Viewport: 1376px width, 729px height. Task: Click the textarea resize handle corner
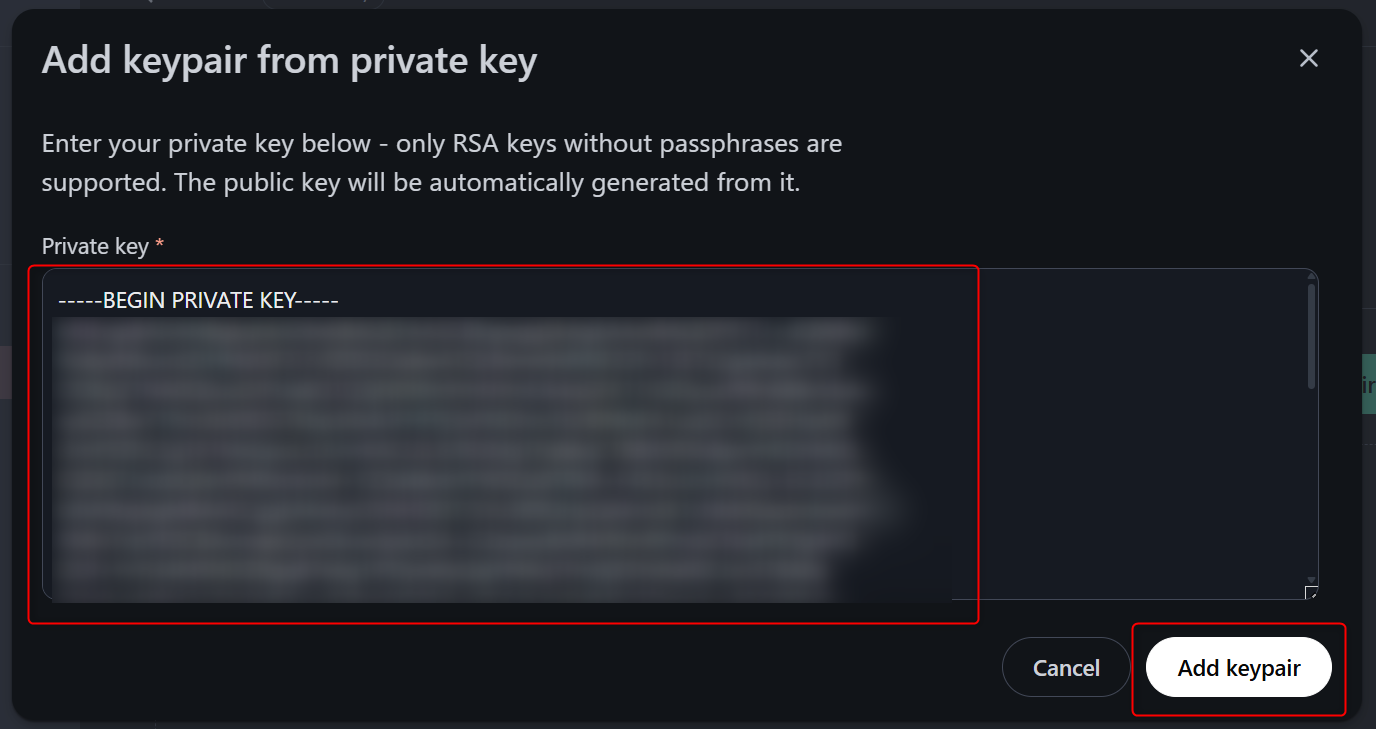[1311, 592]
